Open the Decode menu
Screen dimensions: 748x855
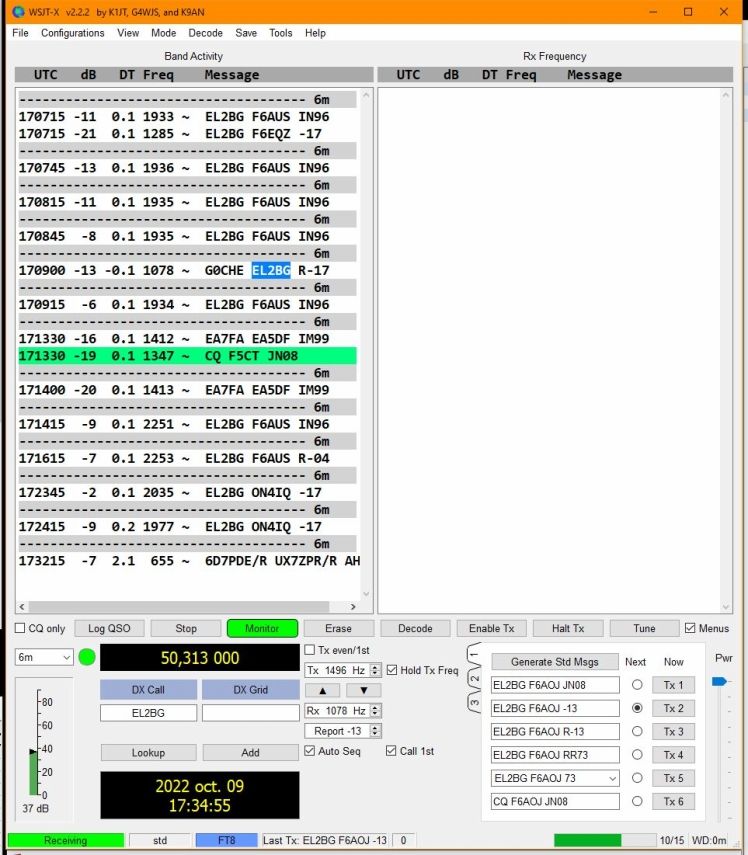click(x=205, y=33)
